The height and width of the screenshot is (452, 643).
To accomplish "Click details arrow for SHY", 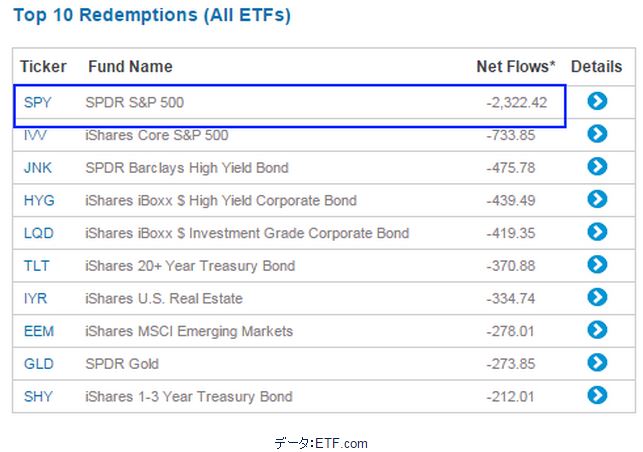I will click(x=597, y=395).
